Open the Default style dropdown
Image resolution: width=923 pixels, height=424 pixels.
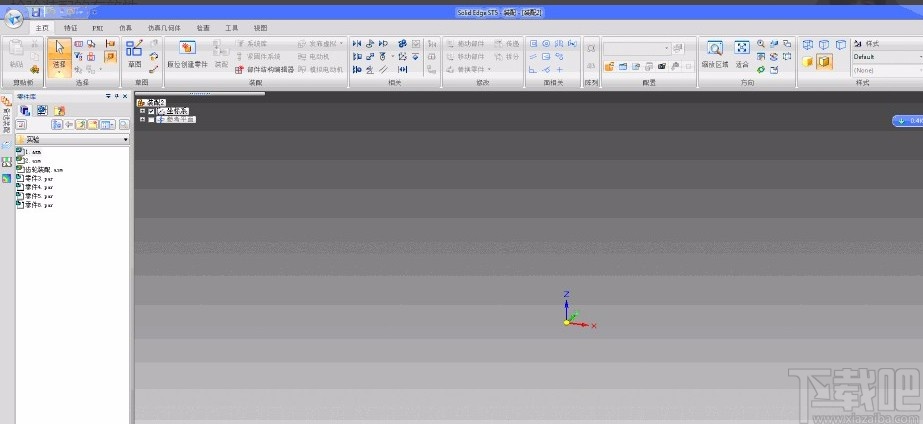click(x=887, y=57)
